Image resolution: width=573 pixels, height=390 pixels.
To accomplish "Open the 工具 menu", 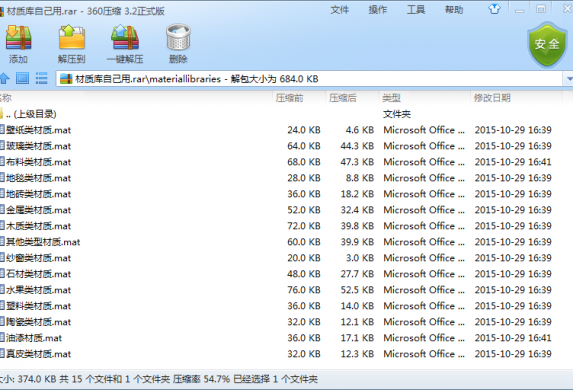I will click(416, 10).
